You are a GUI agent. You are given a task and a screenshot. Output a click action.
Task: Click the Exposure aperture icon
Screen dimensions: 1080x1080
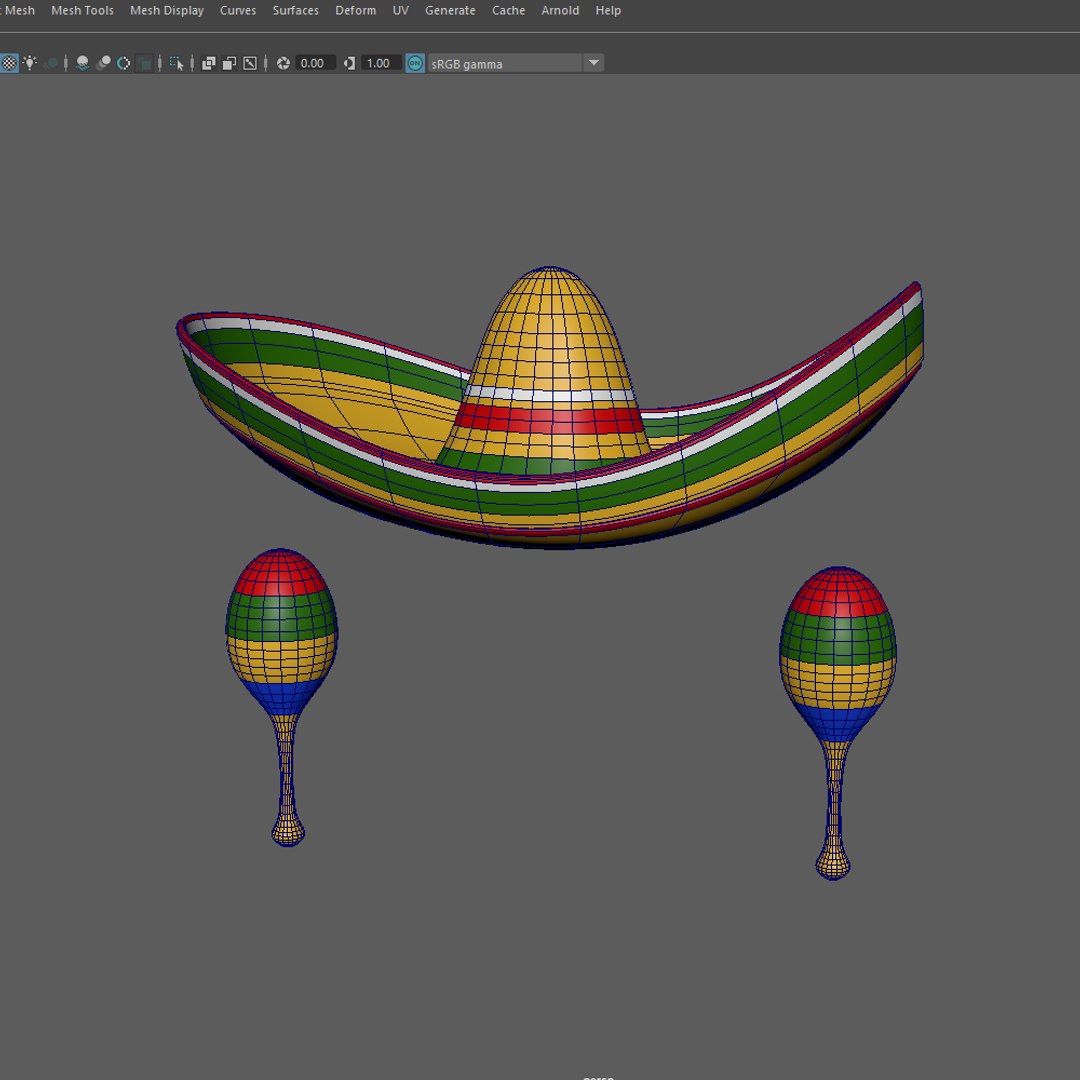(x=283, y=63)
